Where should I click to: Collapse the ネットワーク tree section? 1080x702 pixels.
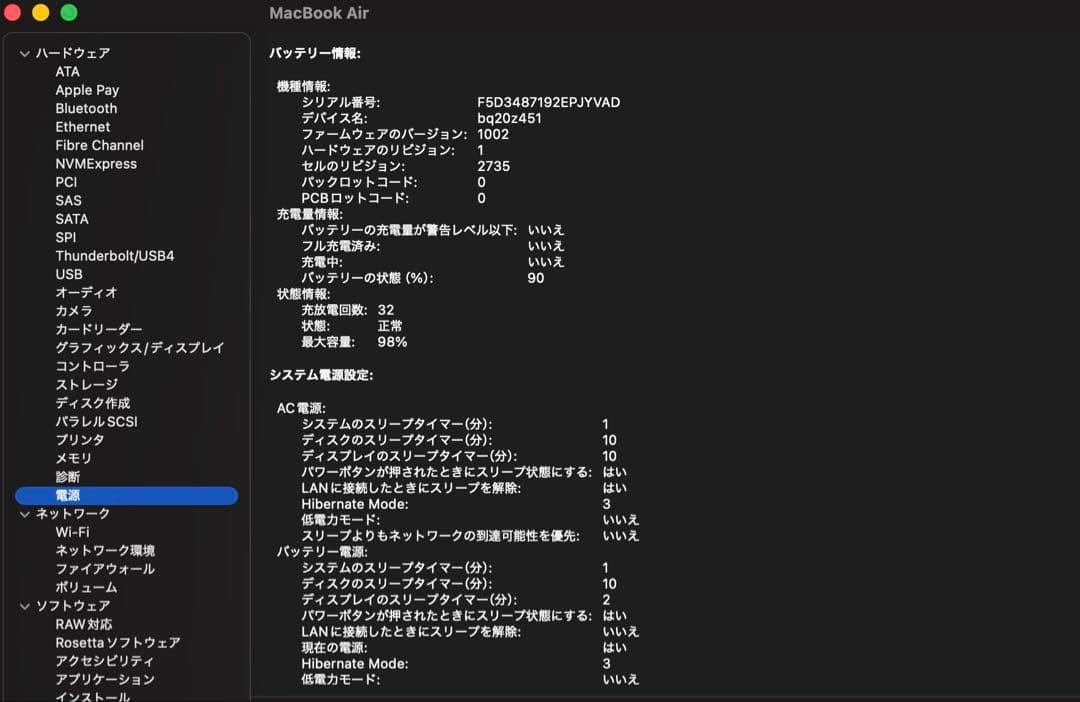tap(23, 513)
